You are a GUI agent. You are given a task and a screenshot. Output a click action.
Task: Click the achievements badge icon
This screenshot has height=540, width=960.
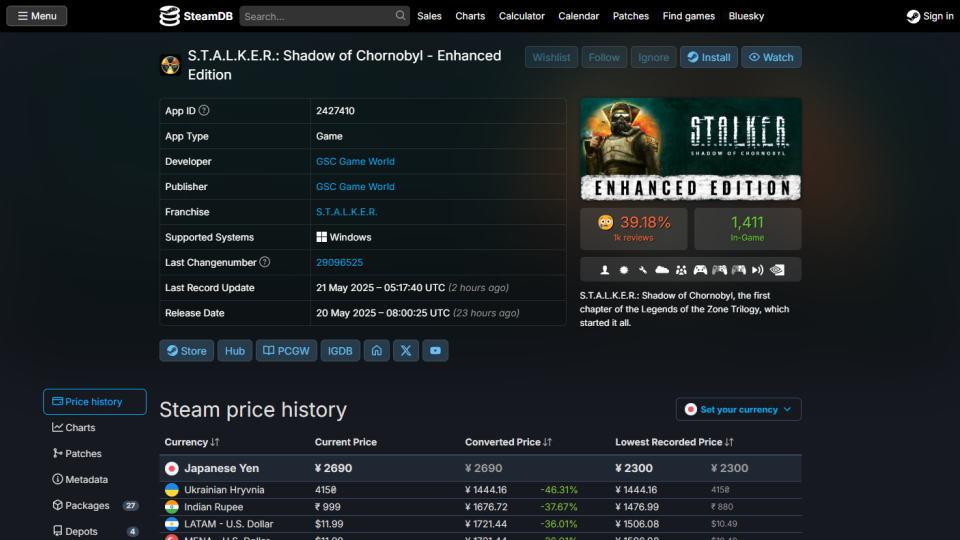(624, 269)
